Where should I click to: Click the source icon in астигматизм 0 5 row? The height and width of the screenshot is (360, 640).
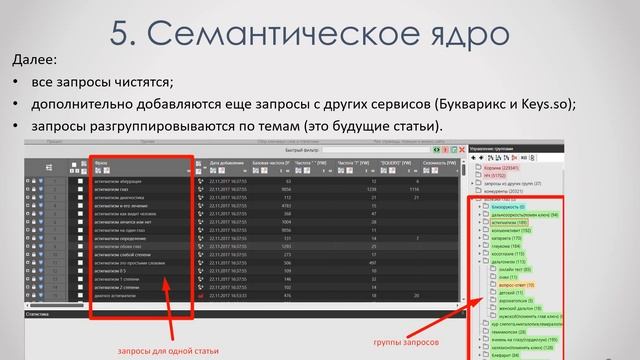200,271
